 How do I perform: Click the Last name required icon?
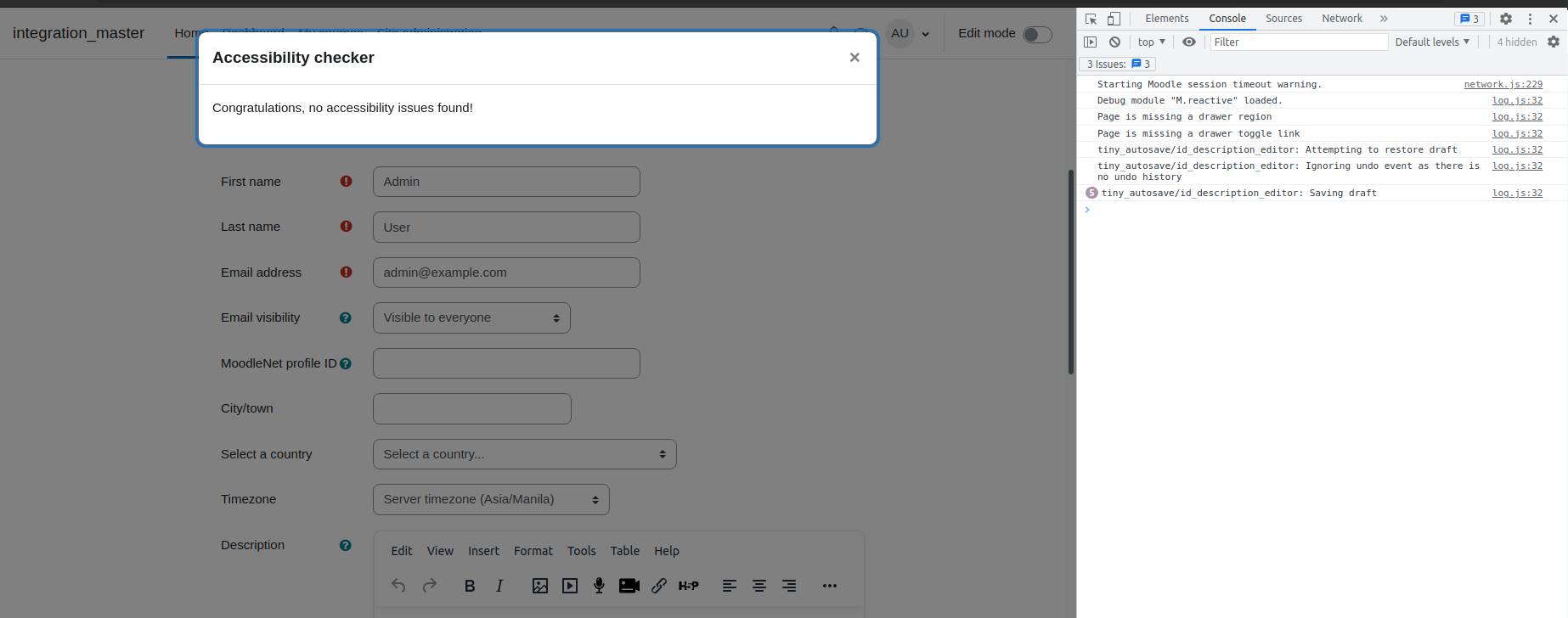346,226
